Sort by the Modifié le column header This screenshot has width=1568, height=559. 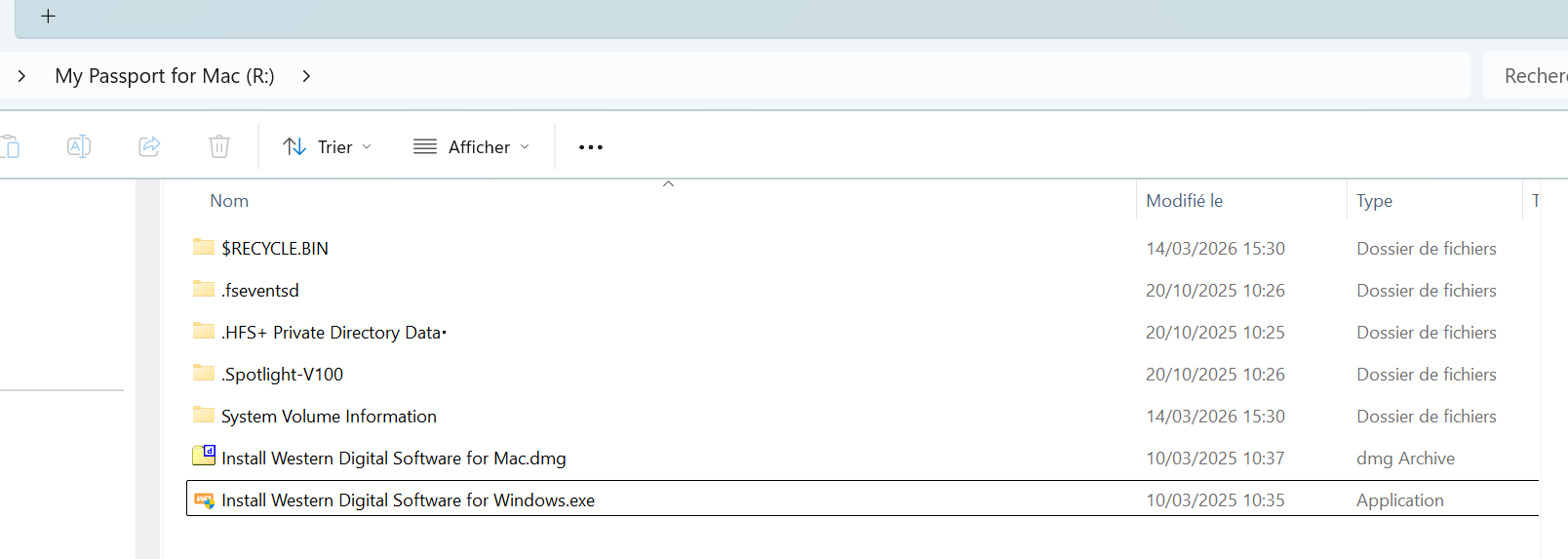[1184, 201]
